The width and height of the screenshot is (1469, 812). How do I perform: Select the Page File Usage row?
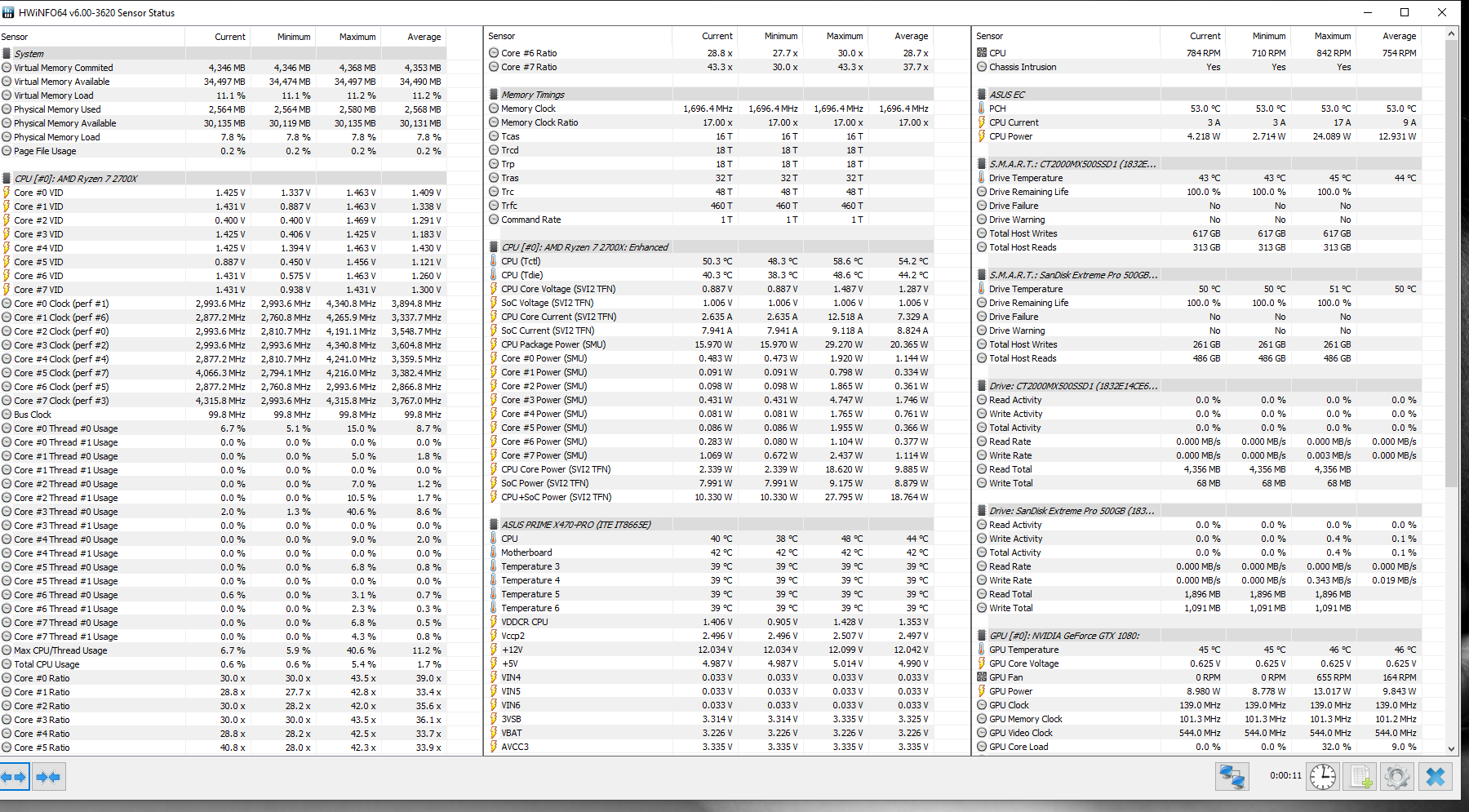(223, 151)
